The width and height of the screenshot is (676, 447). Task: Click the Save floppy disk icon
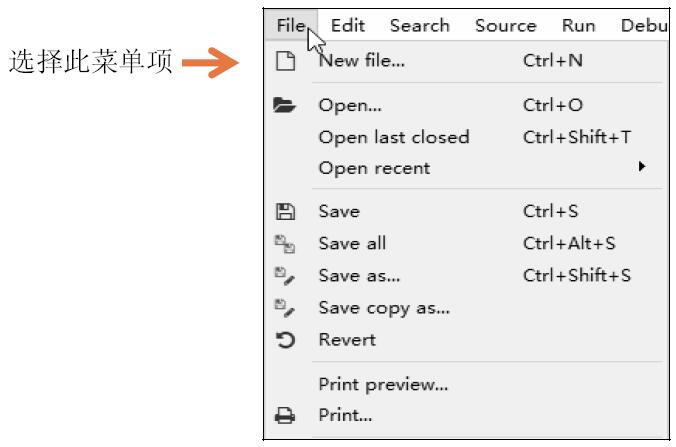pos(285,212)
